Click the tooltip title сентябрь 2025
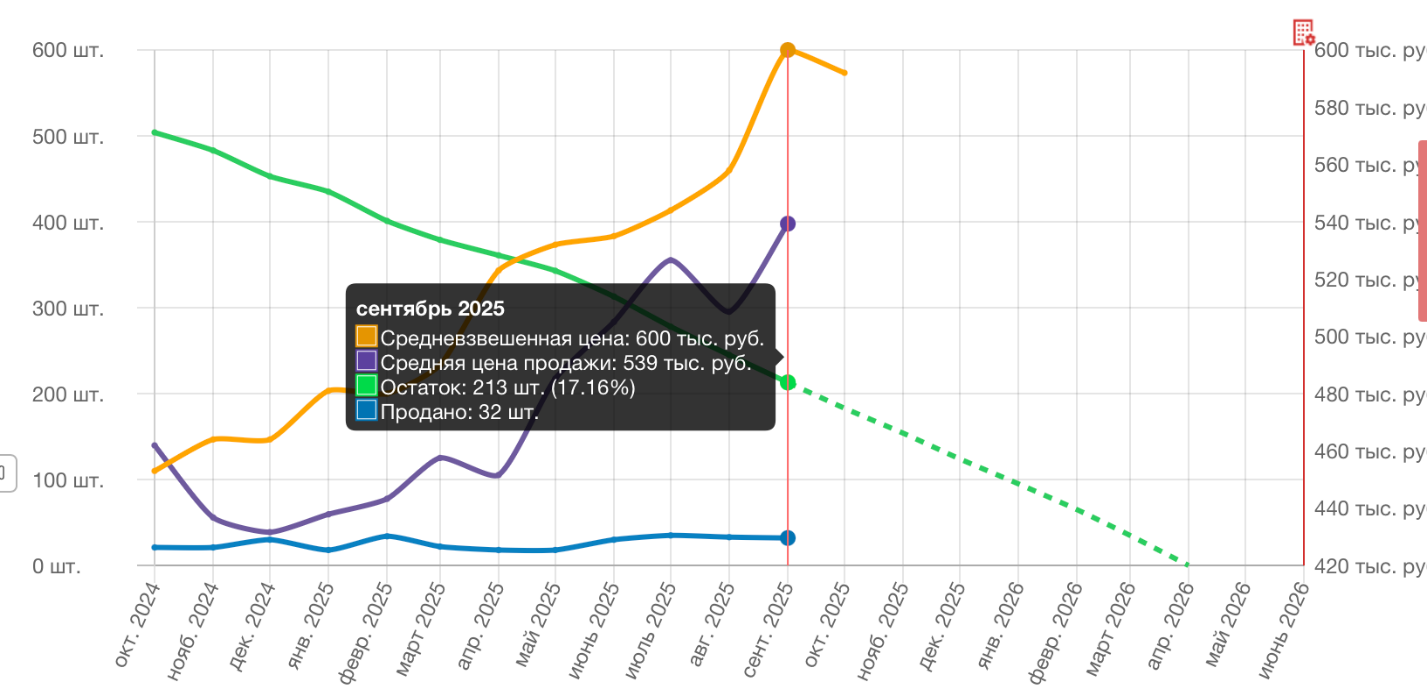Image resolution: width=1427 pixels, height=696 pixels. pyautogui.click(x=430, y=309)
